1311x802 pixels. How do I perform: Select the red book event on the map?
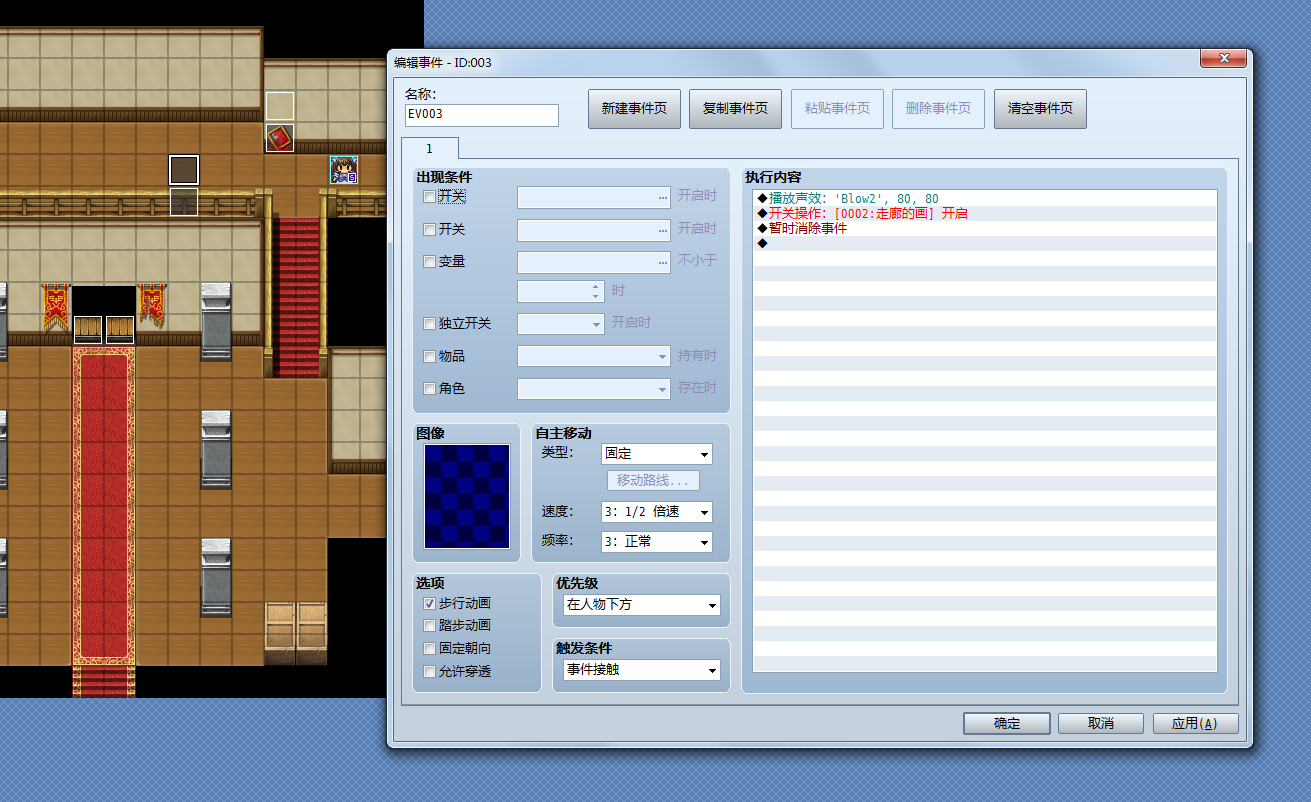280,138
